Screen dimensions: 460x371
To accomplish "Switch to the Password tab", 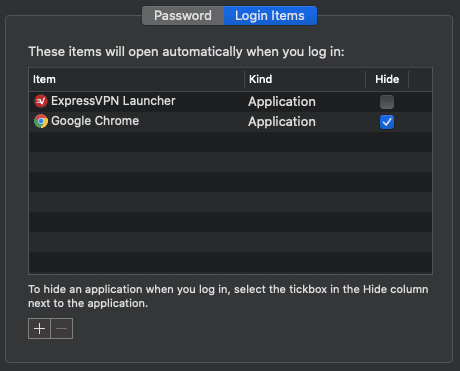I will pos(183,16).
